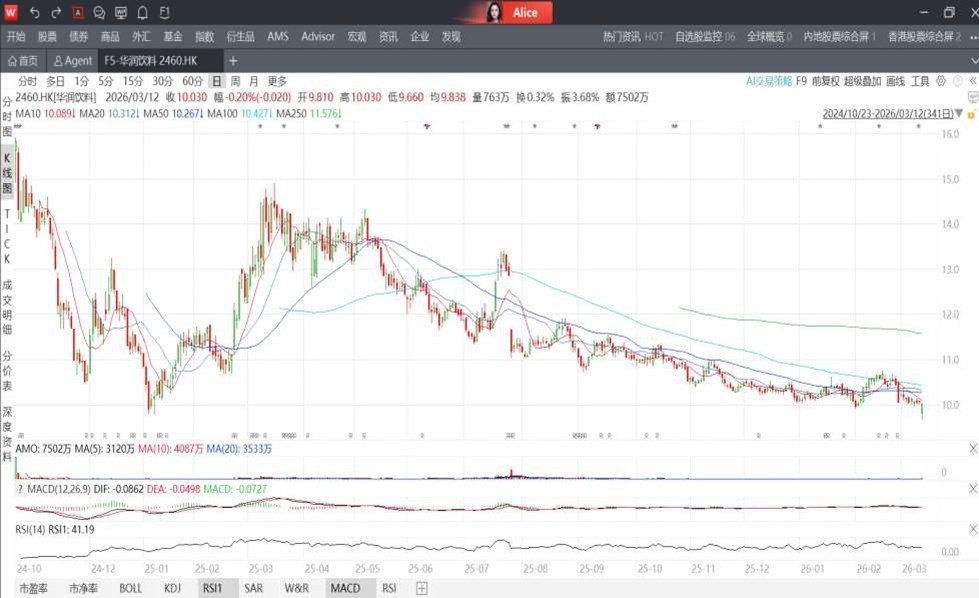Toggle the MACD indicator panel
979x598 pixels.
[x=345, y=589]
